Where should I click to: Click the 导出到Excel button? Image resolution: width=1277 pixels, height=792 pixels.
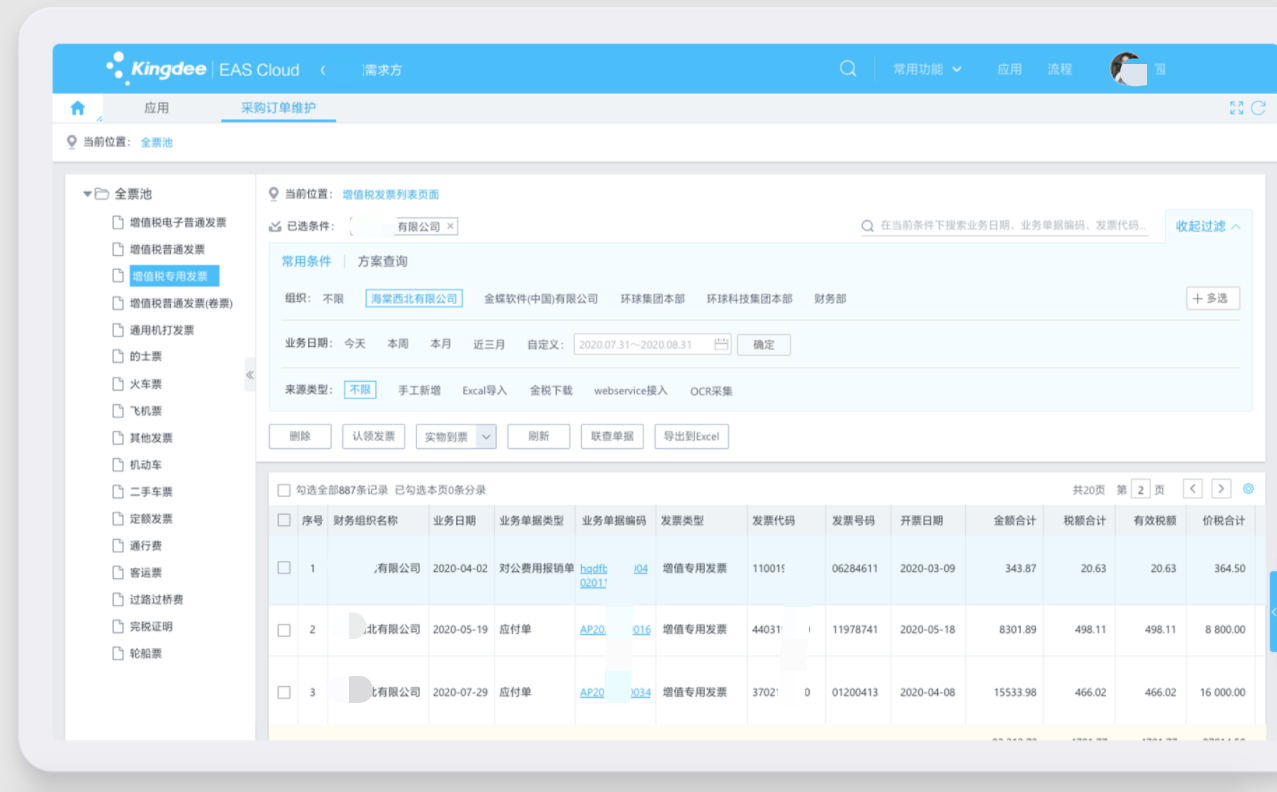tap(691, 436)
